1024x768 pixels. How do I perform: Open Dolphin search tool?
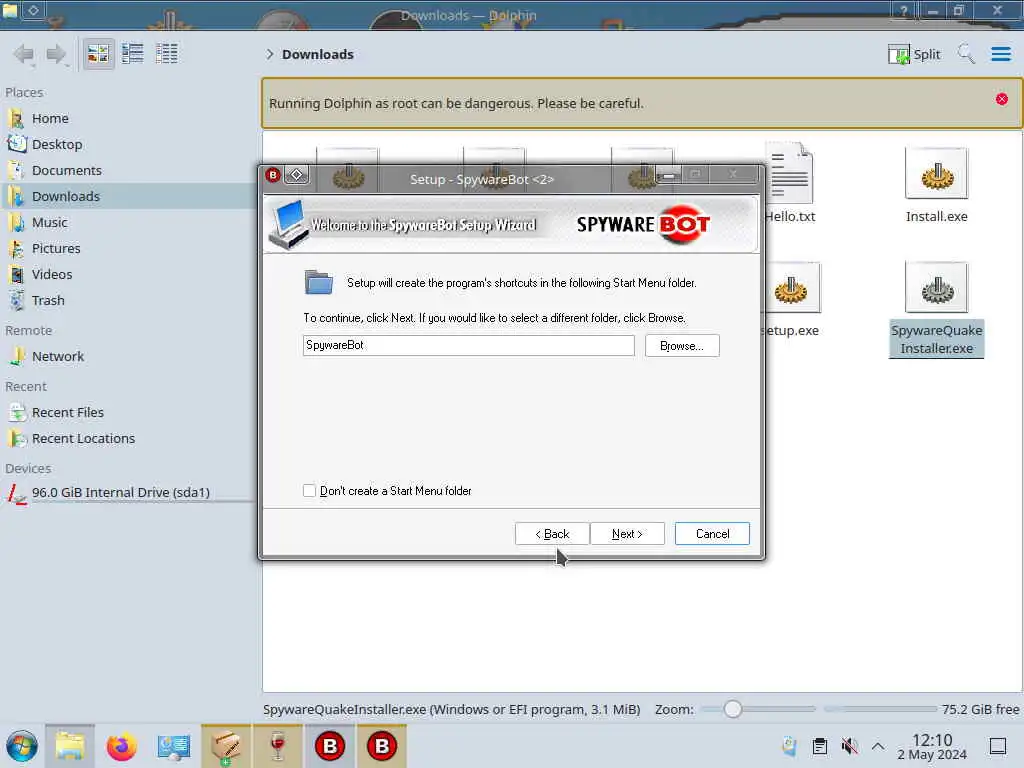pyautogui.click(x=966, y=54)
